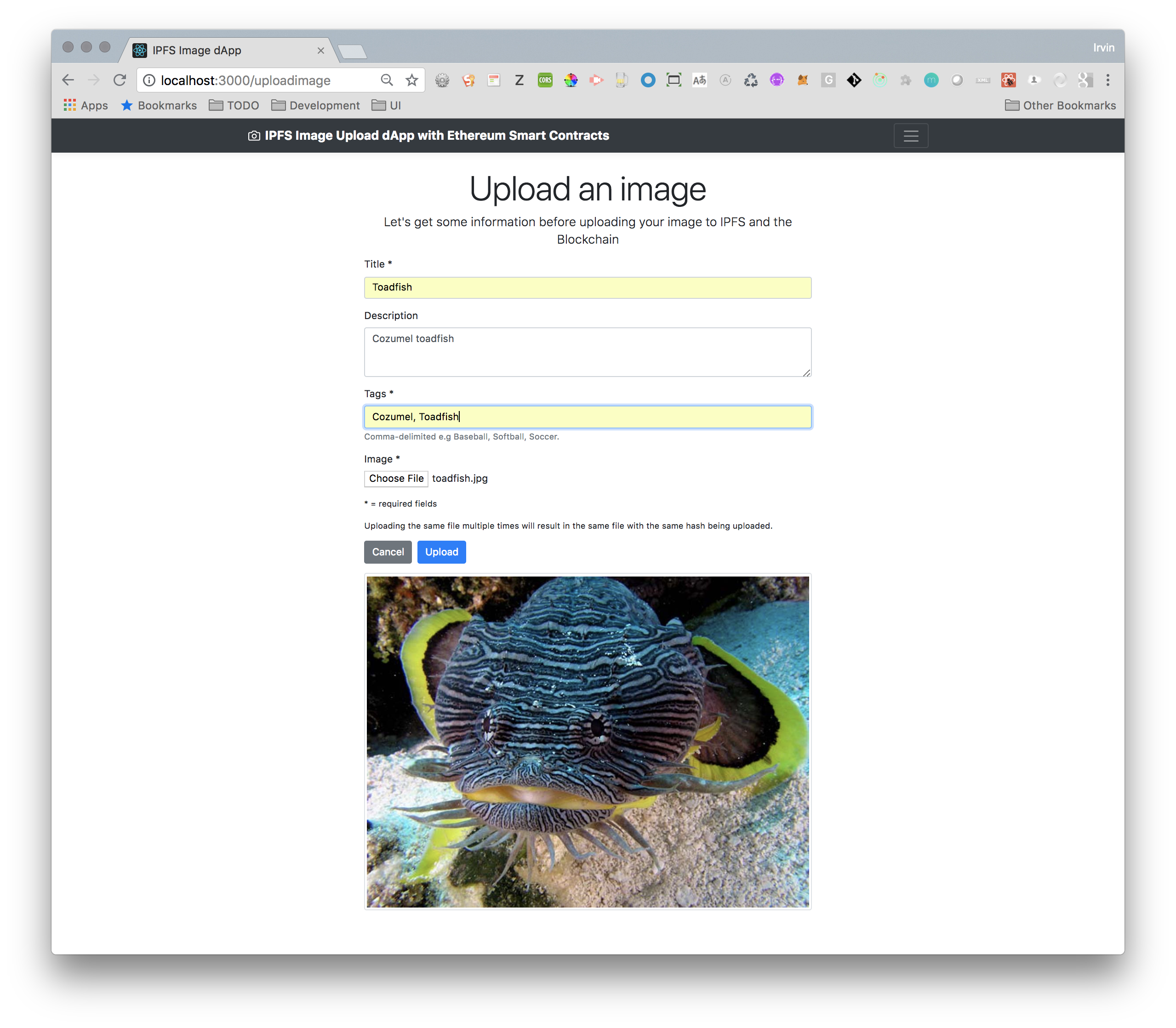
Task: Click into the Description textarea
Action: (x=587, y=352)
